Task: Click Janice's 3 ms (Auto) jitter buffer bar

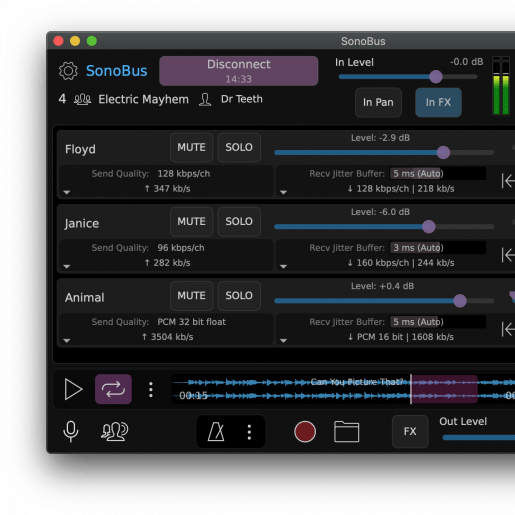Action: pos(438,248)
